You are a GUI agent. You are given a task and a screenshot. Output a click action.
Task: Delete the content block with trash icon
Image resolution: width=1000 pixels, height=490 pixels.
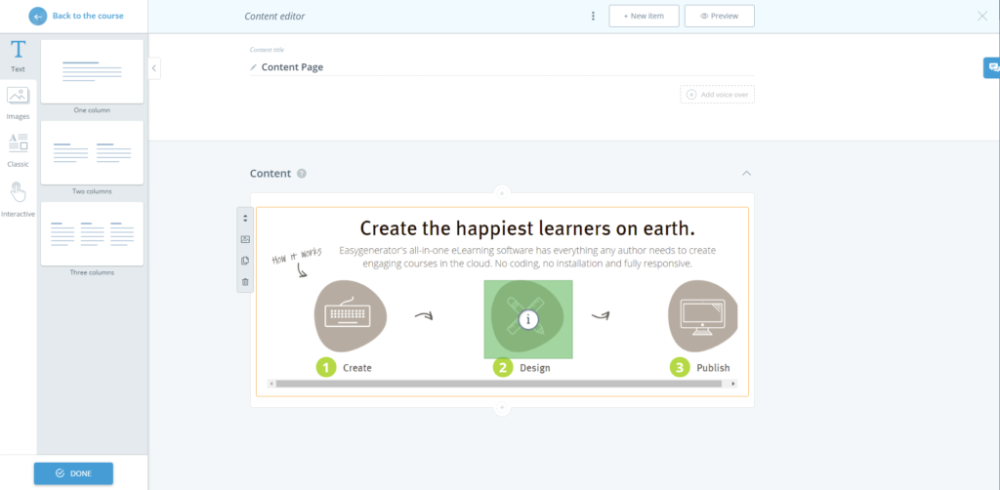(245, 281)
